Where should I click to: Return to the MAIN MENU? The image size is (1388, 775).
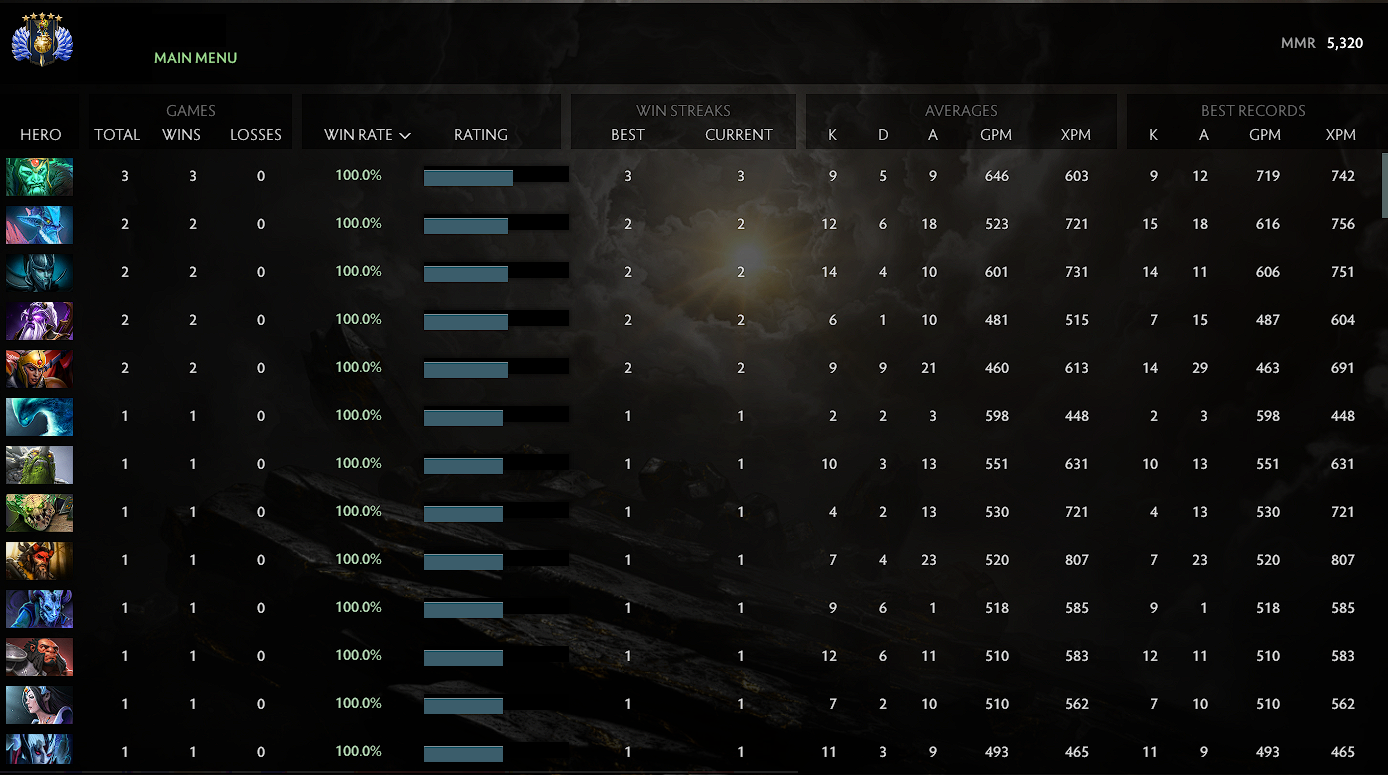click(x=196, y=58)
